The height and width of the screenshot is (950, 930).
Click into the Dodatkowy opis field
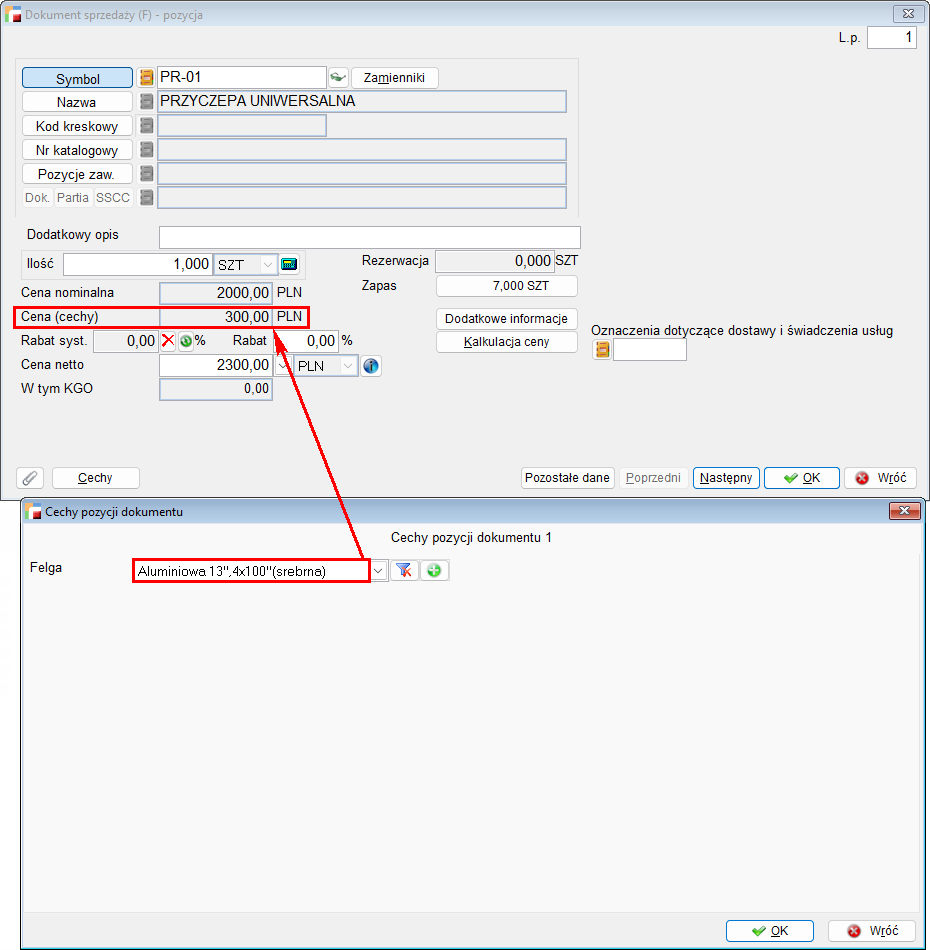[369, 237]
